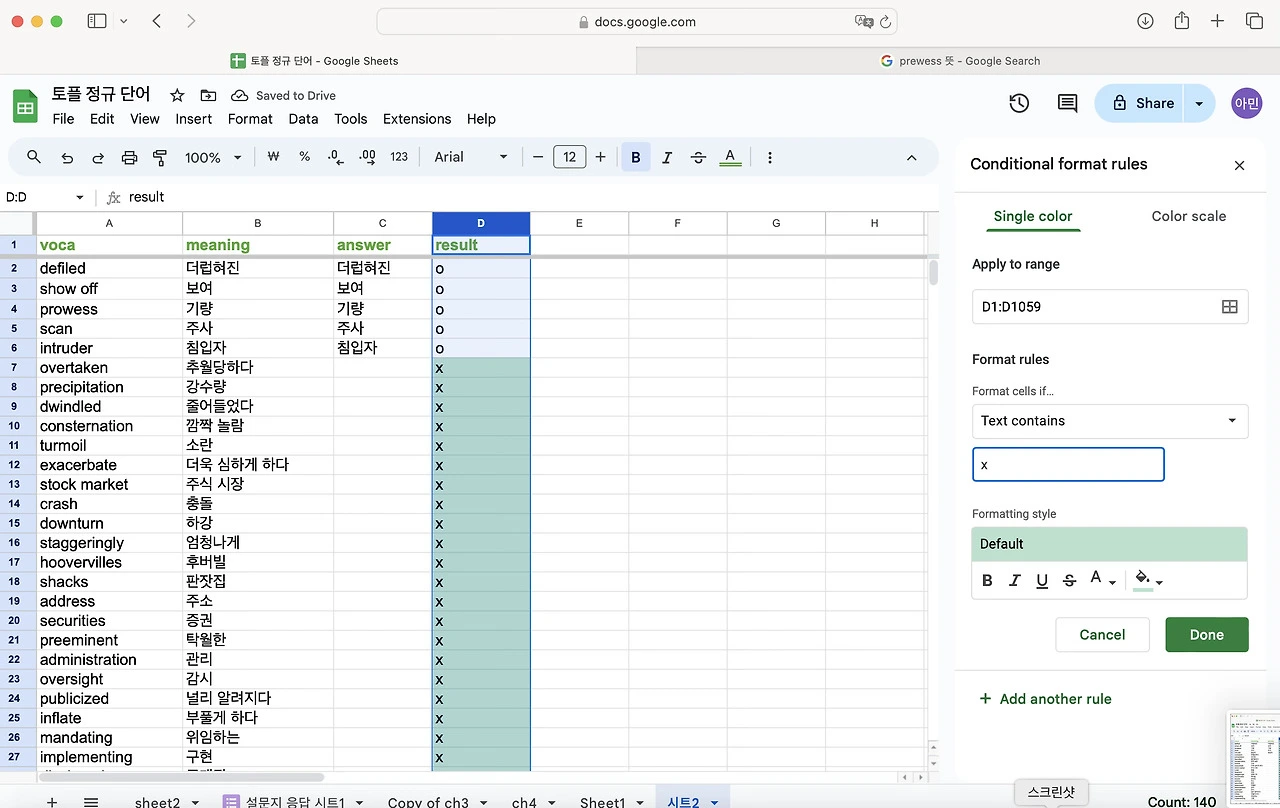The width and height of the screenshot is (1280, 808).
Task: Click Add another rule
Action: (x=1045, y=699)
